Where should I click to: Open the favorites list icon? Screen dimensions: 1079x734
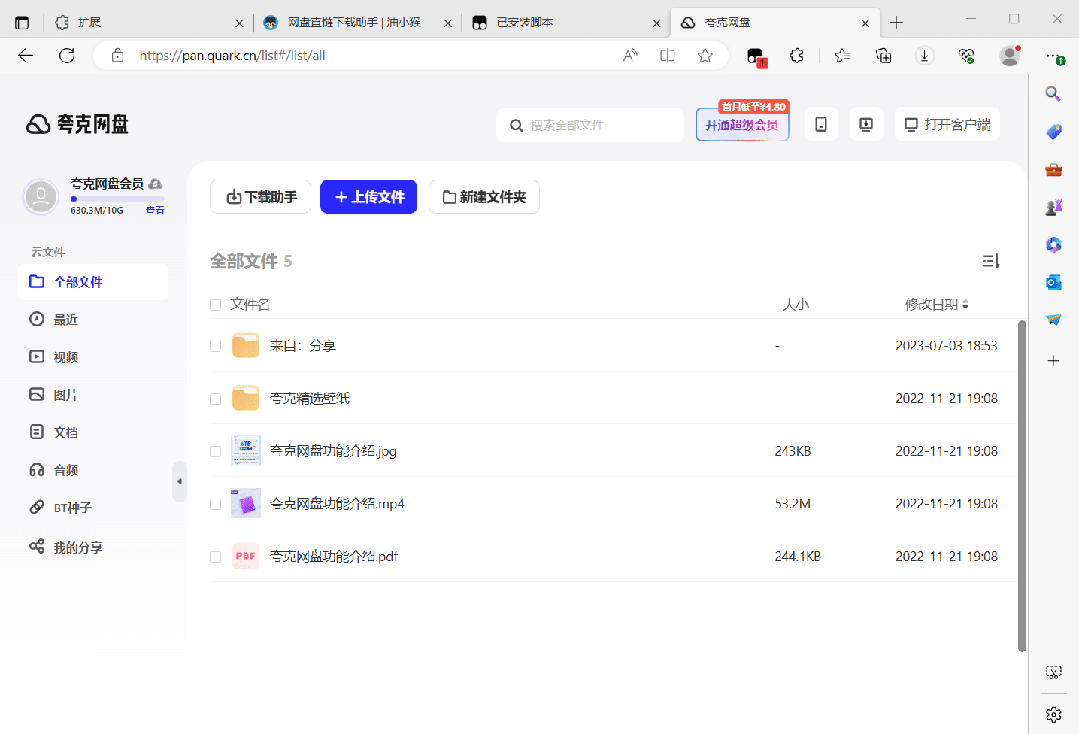[842, 56]
